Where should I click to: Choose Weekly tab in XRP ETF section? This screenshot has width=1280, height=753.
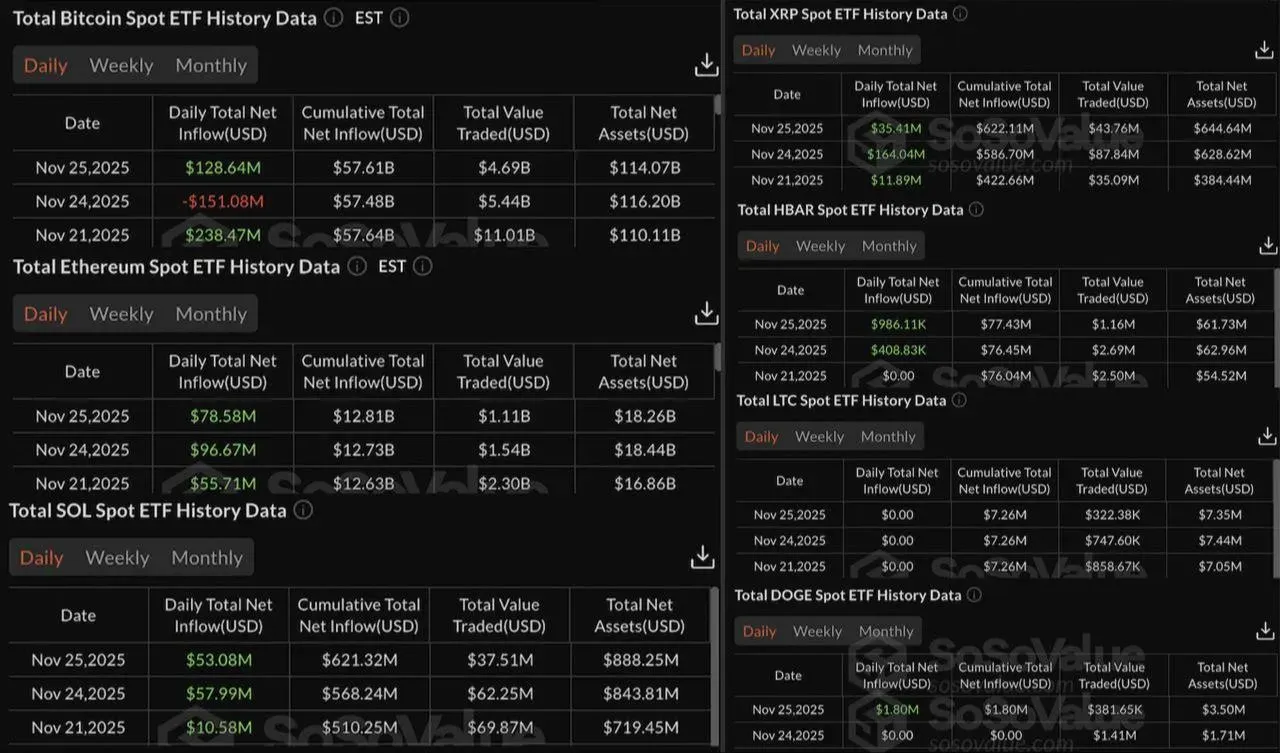pyautogui.click(x=816, y=50)
